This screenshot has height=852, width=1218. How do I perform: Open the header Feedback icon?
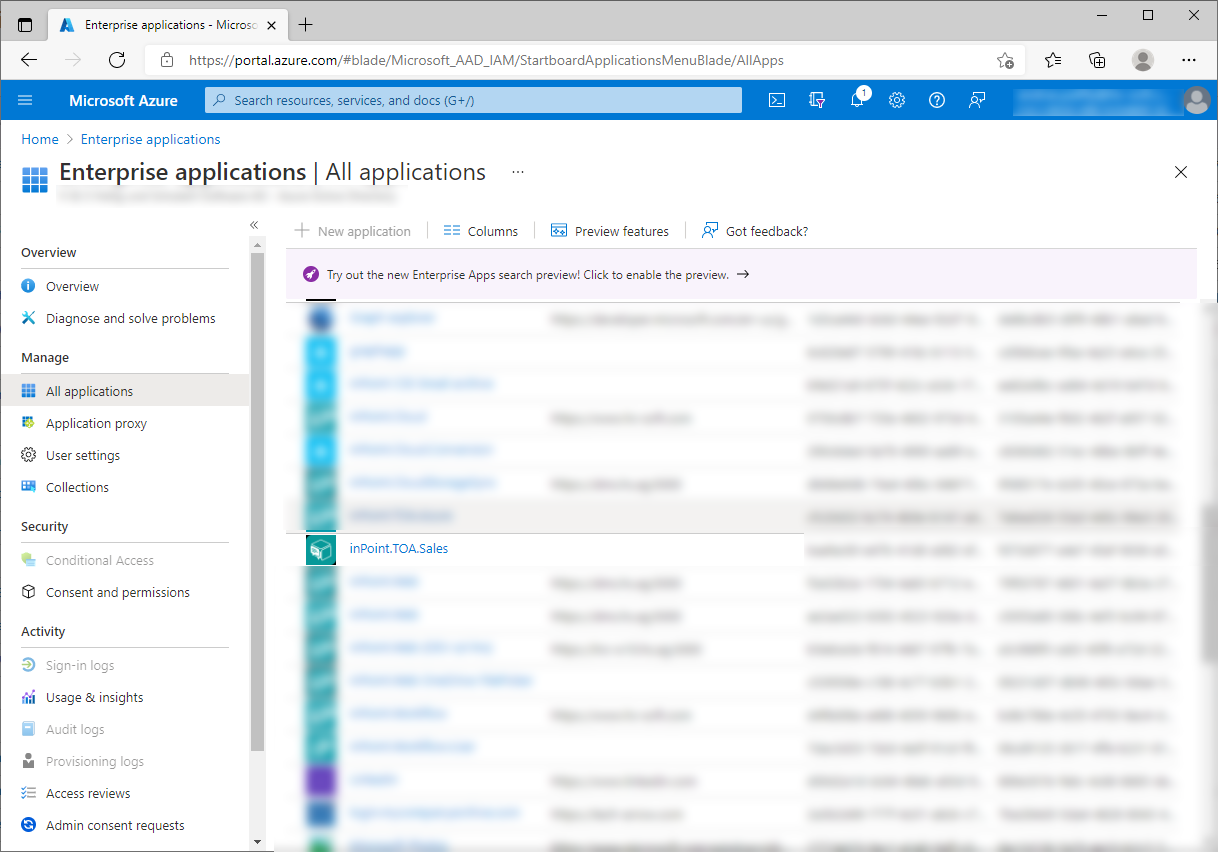point(977,100)
